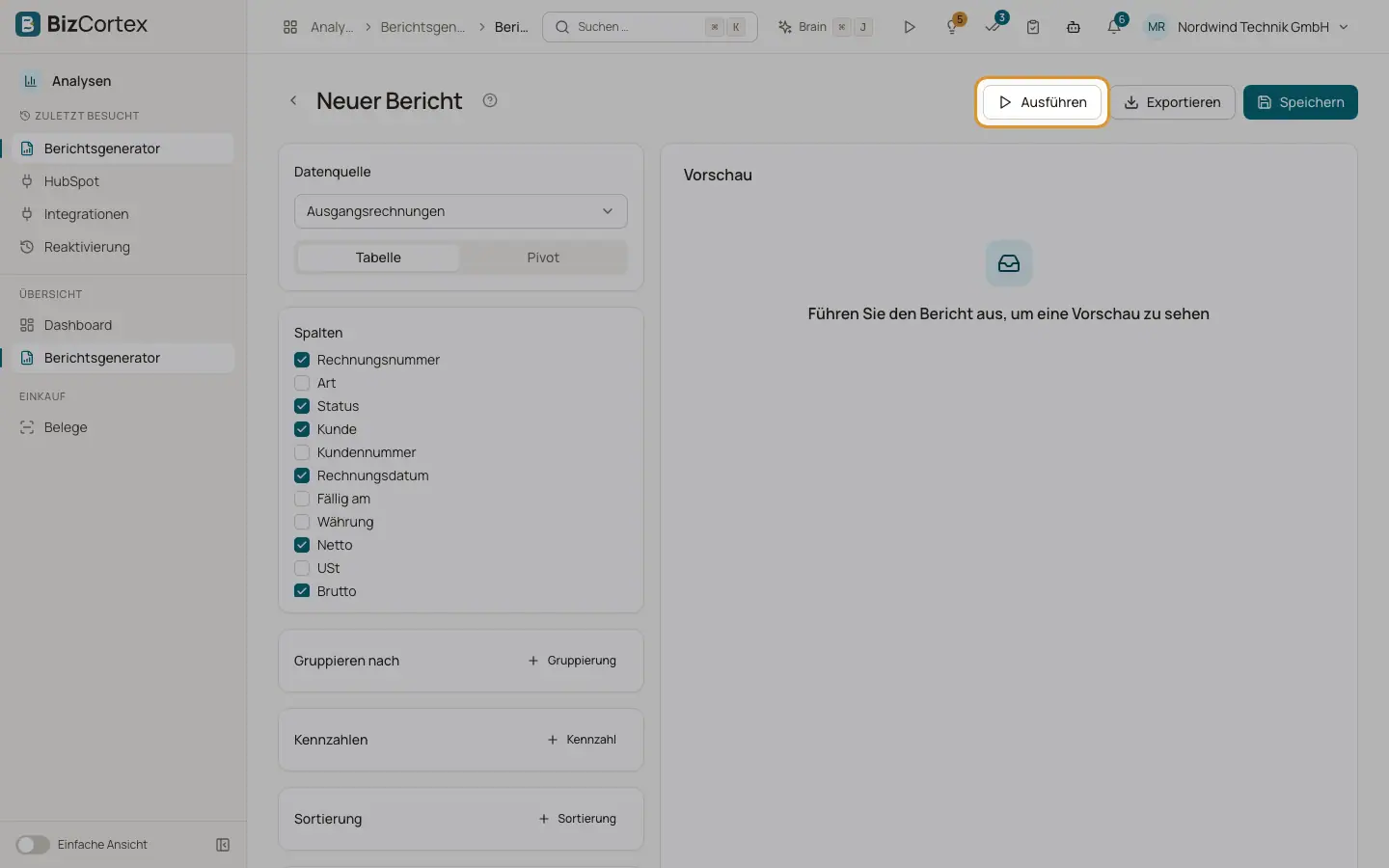Check the Fällig am column checkbox
Viewport: 1389px width, 868px height.
point(302,499)
